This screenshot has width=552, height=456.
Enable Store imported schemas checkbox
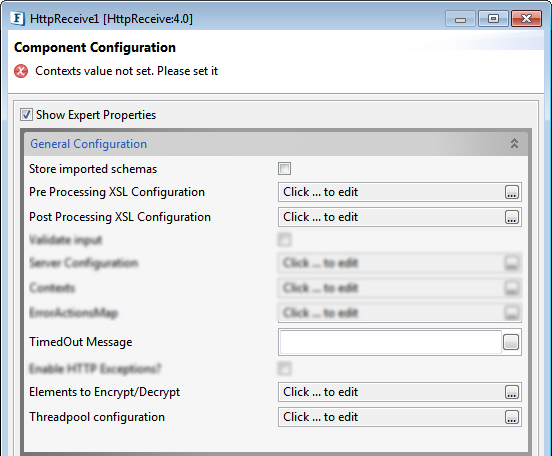284,169
